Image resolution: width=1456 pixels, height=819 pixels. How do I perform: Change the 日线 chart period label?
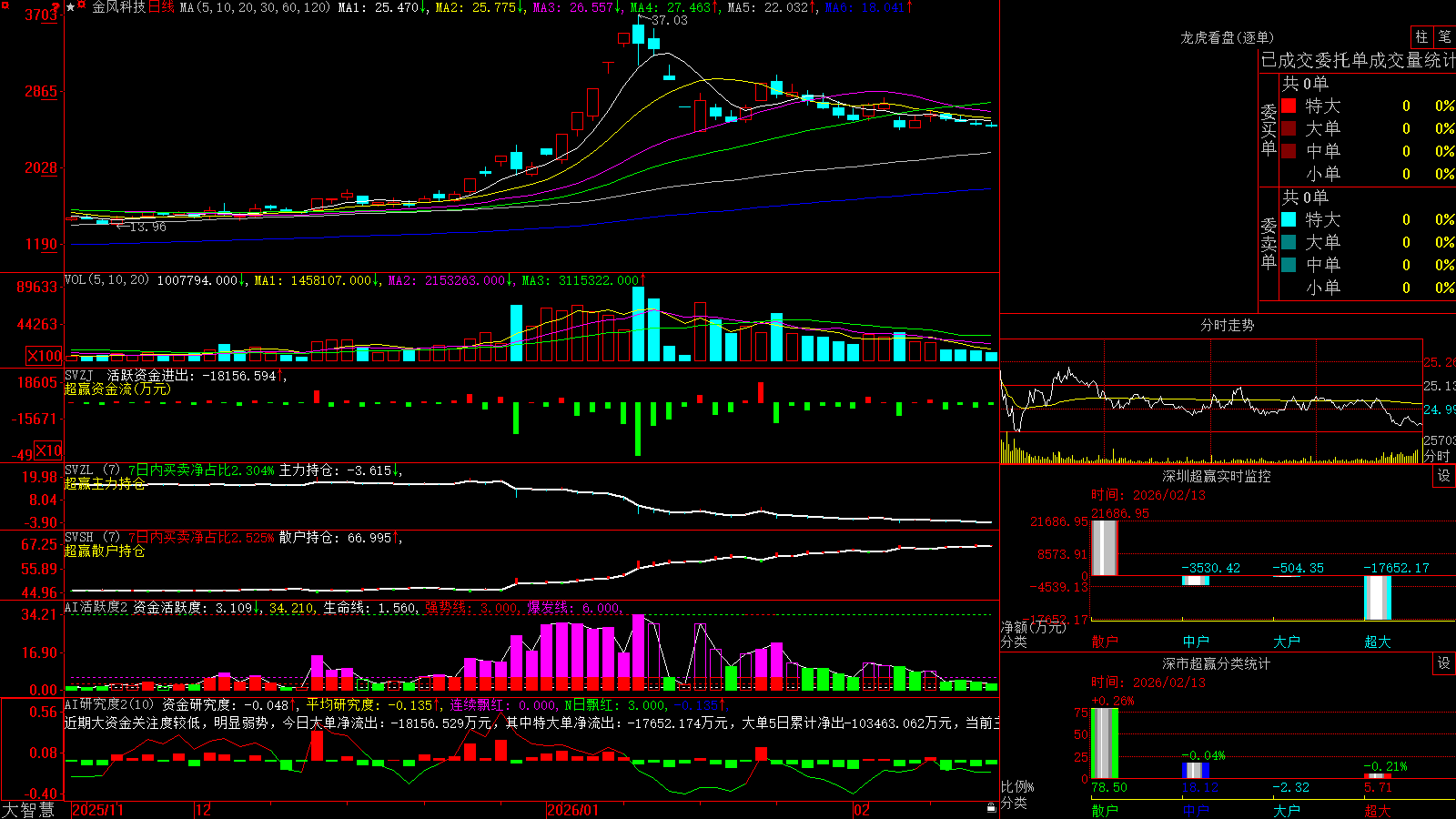tap(161, 7)
